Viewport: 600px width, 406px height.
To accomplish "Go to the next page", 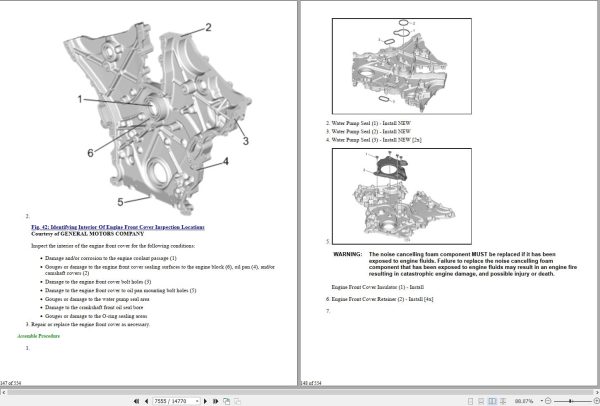I will pyautogui.click(x=205, y=401).
